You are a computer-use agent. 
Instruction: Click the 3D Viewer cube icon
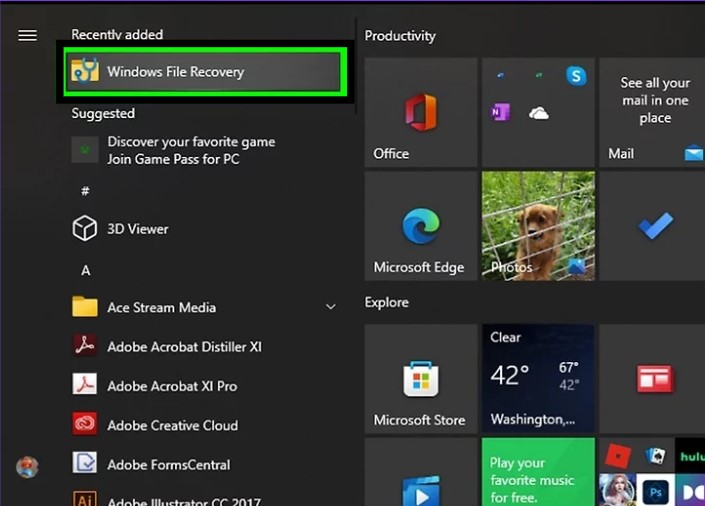85,228
